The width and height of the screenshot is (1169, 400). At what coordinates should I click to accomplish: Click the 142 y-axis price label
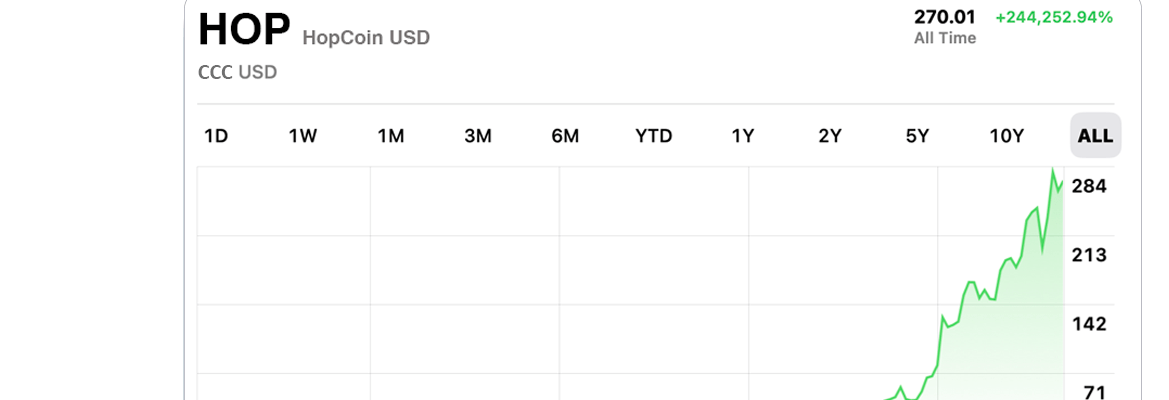point(1089,324)
